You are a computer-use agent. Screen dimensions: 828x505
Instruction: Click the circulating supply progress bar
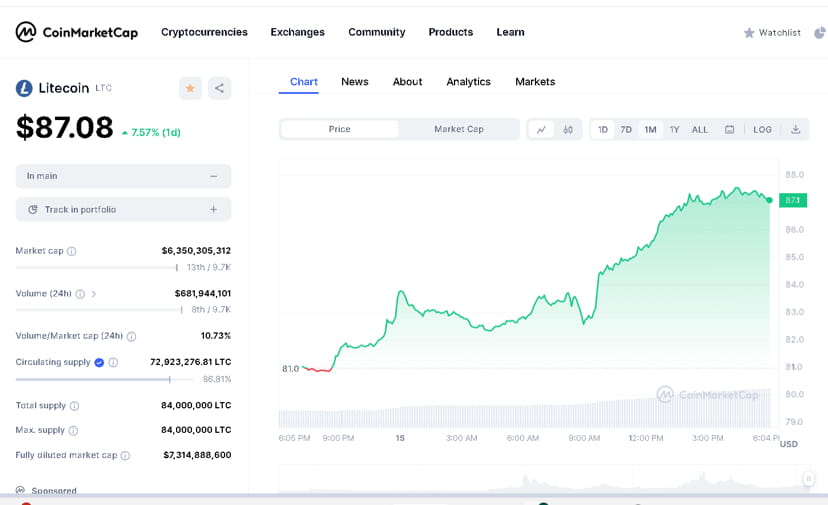click(104, 379)
